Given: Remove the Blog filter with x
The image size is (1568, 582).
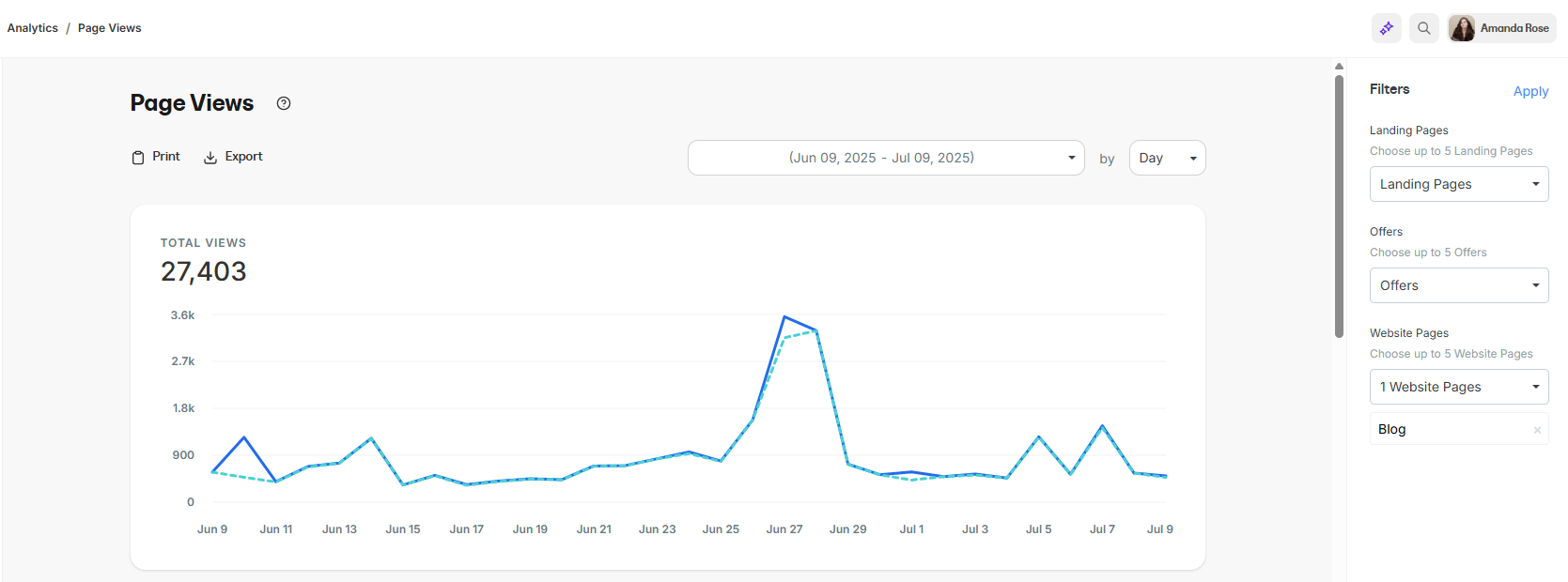Looking at the screenshot, I should coord(1537,430).
